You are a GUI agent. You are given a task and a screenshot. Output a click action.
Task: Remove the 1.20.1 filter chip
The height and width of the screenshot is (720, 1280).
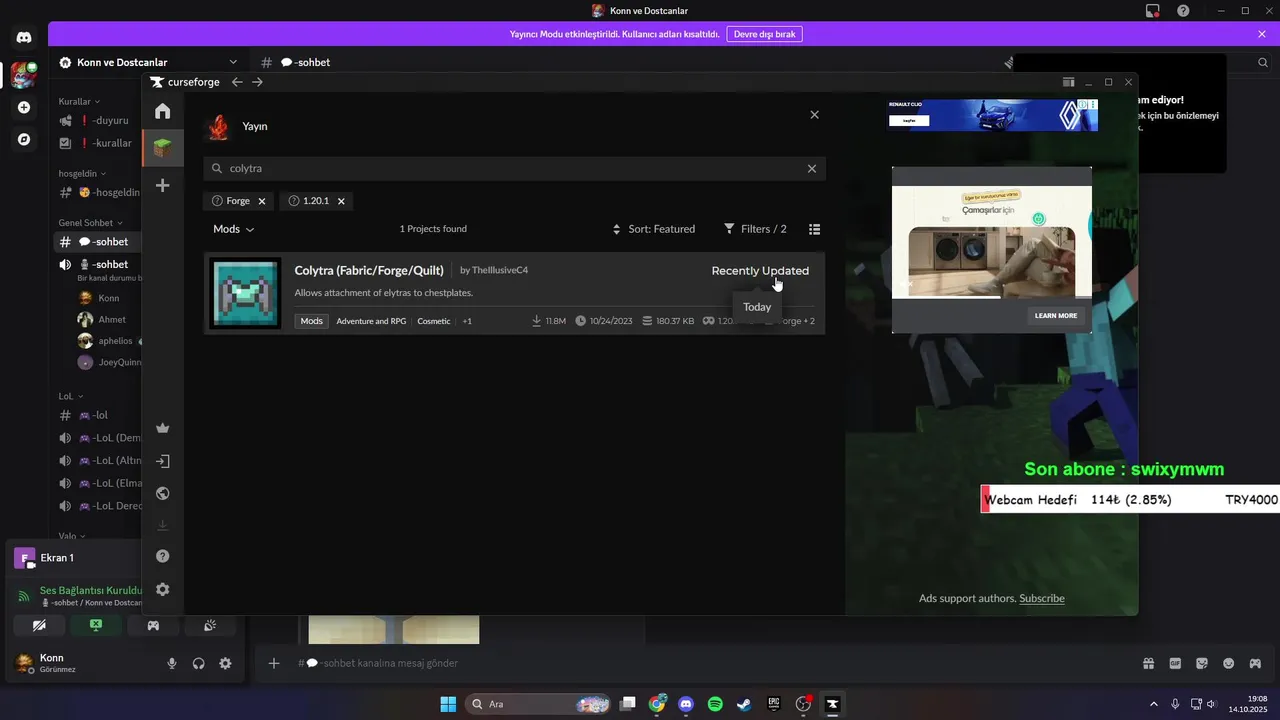point(341,201)
